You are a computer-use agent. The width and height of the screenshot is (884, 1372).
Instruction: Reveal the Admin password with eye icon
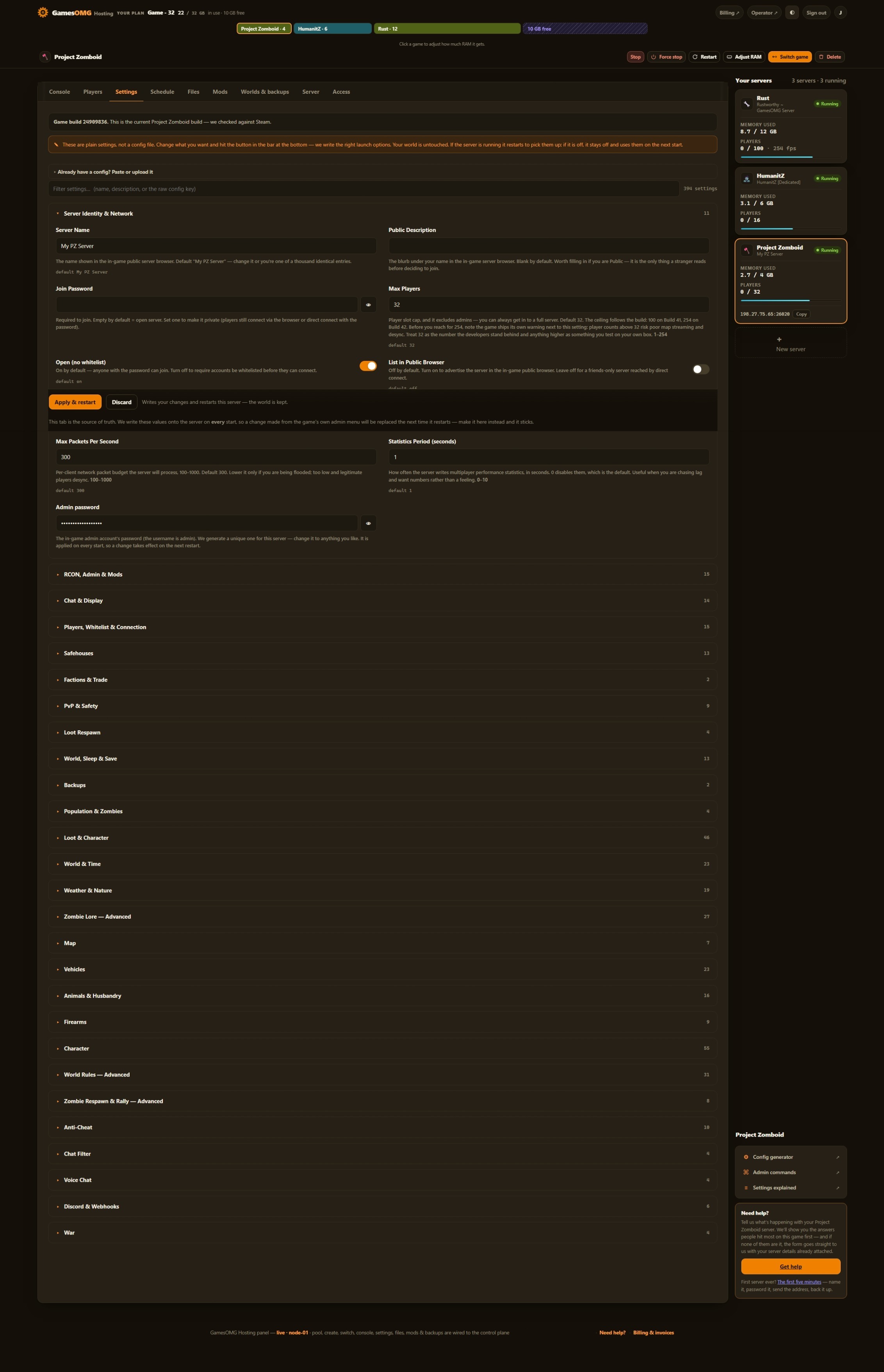click(x=369, y=523)
